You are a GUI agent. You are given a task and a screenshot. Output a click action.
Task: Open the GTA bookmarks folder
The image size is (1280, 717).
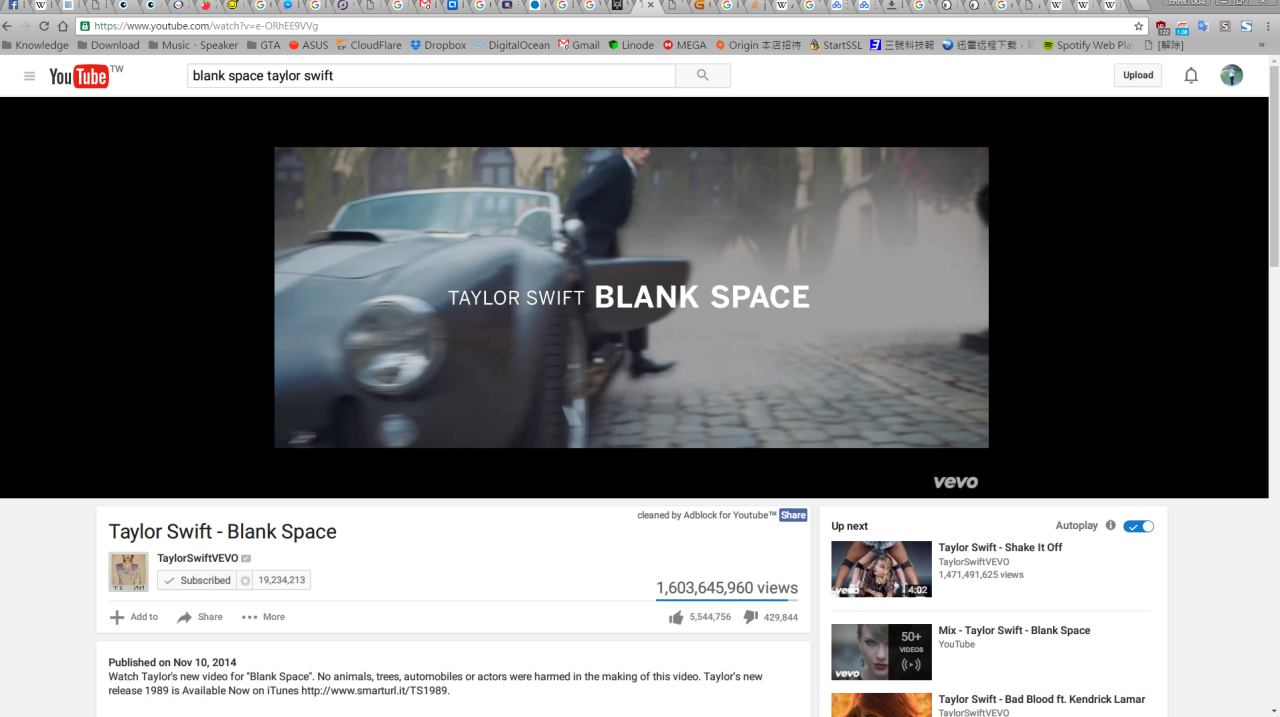pos(262,45)
